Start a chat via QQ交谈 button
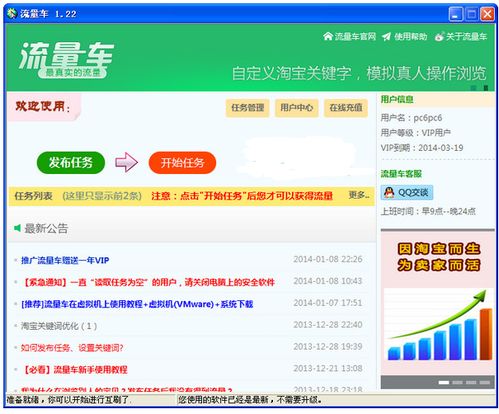The height and width of the screenshot is (414, 499). click(x=407, y=192)
